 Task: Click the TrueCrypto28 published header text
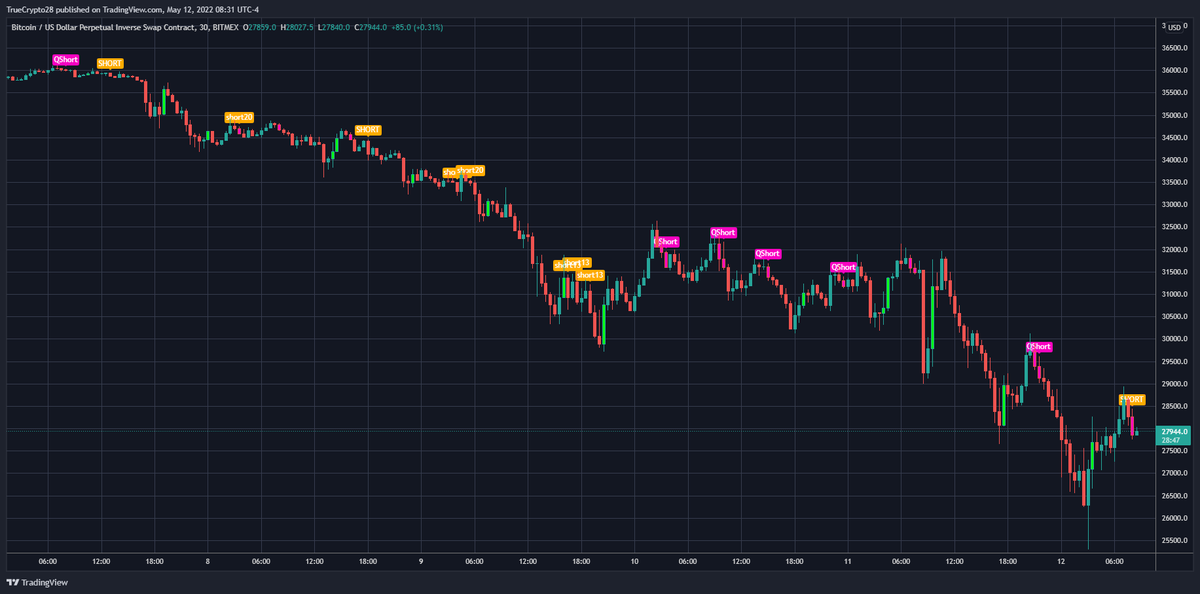tap(131, 9)
